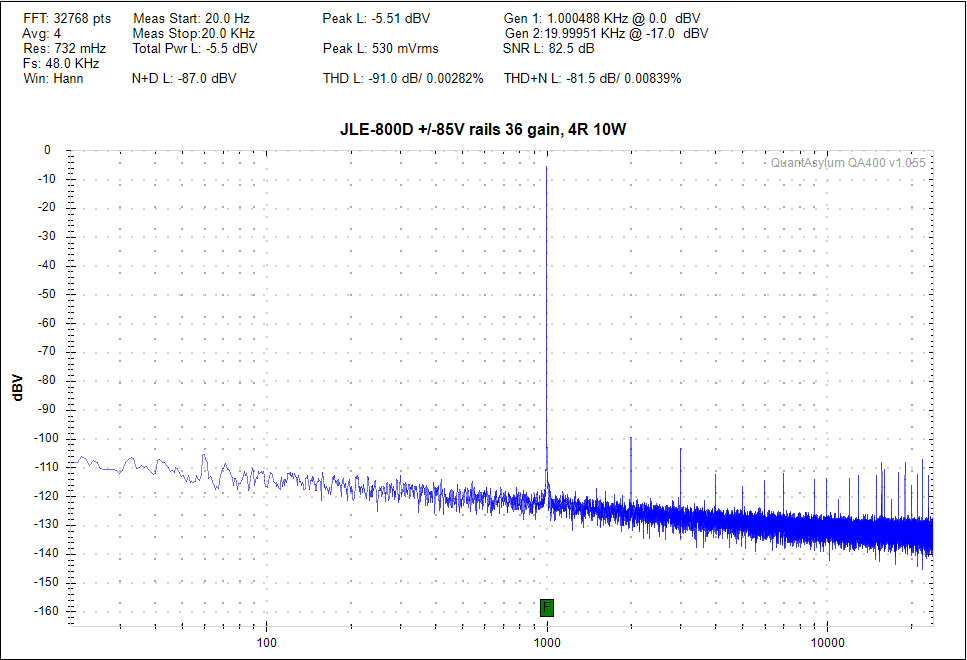Select Gen 2: 19.99951 KHz line
This screenshot has height=660, width=967.
tap(606, 33)
